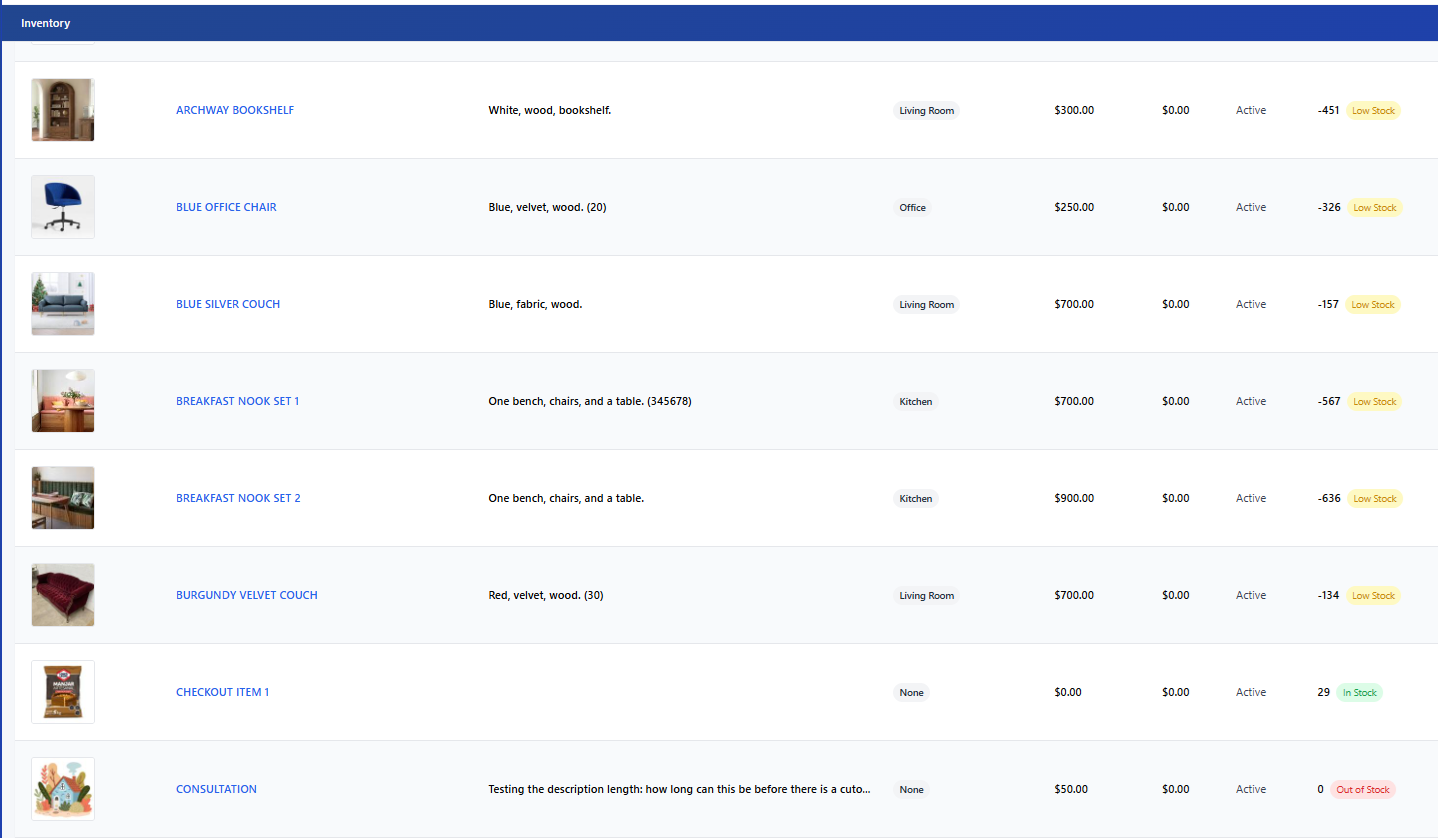Click the Out of Stock badge

1363,790
